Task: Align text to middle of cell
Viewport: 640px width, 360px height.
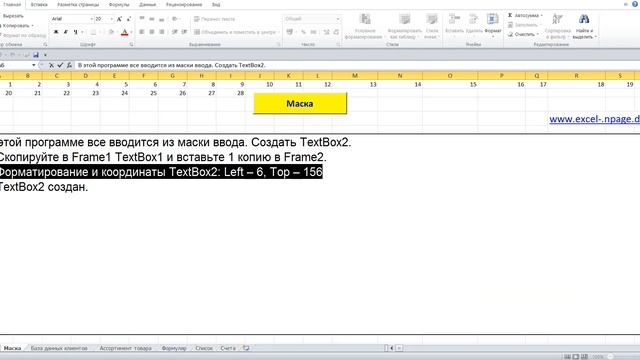Action: click(151, 19)
